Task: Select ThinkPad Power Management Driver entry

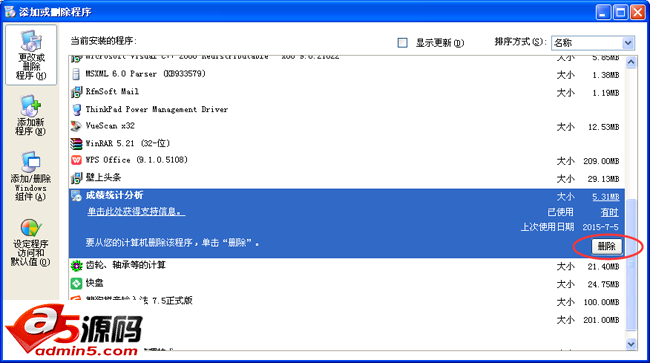Action: 347,109
